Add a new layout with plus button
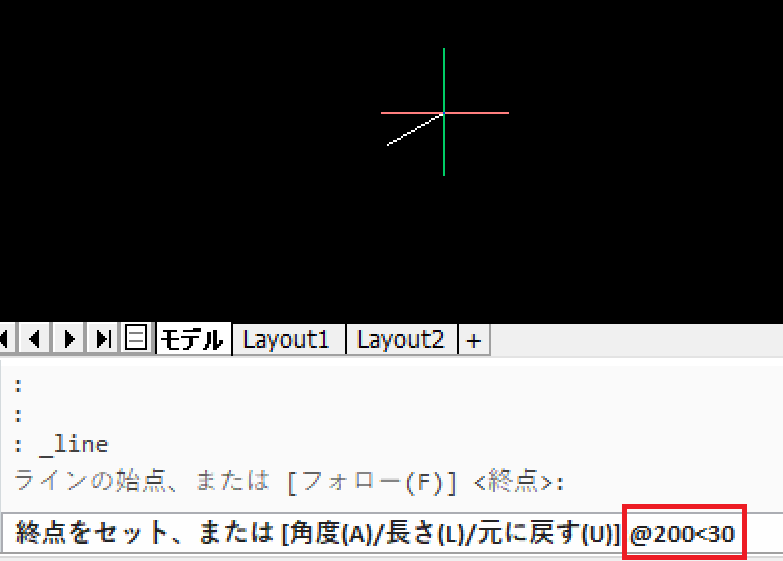783x561 pixels. click(x=474, y=340)
